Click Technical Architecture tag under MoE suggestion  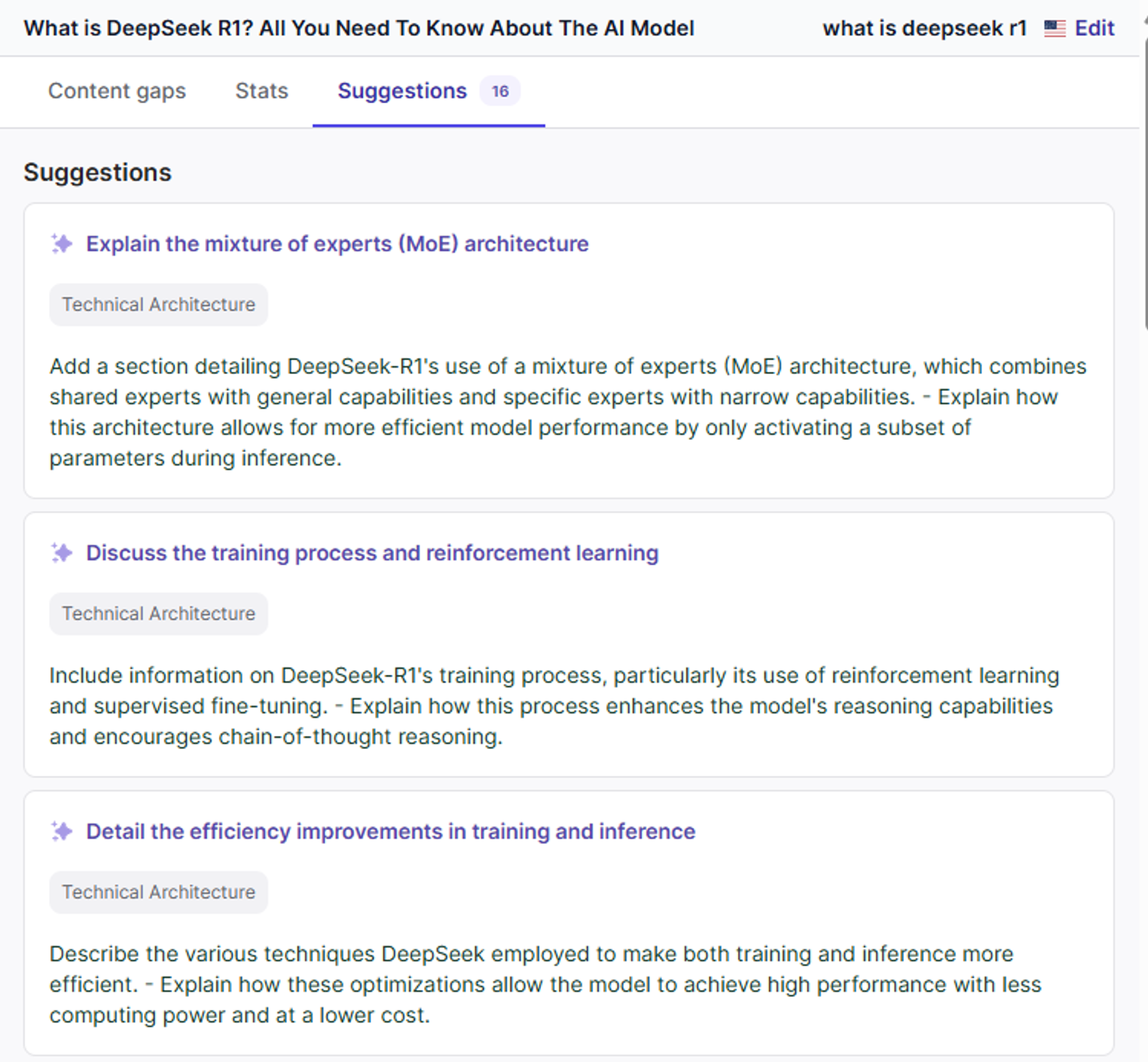coord(158,305)
